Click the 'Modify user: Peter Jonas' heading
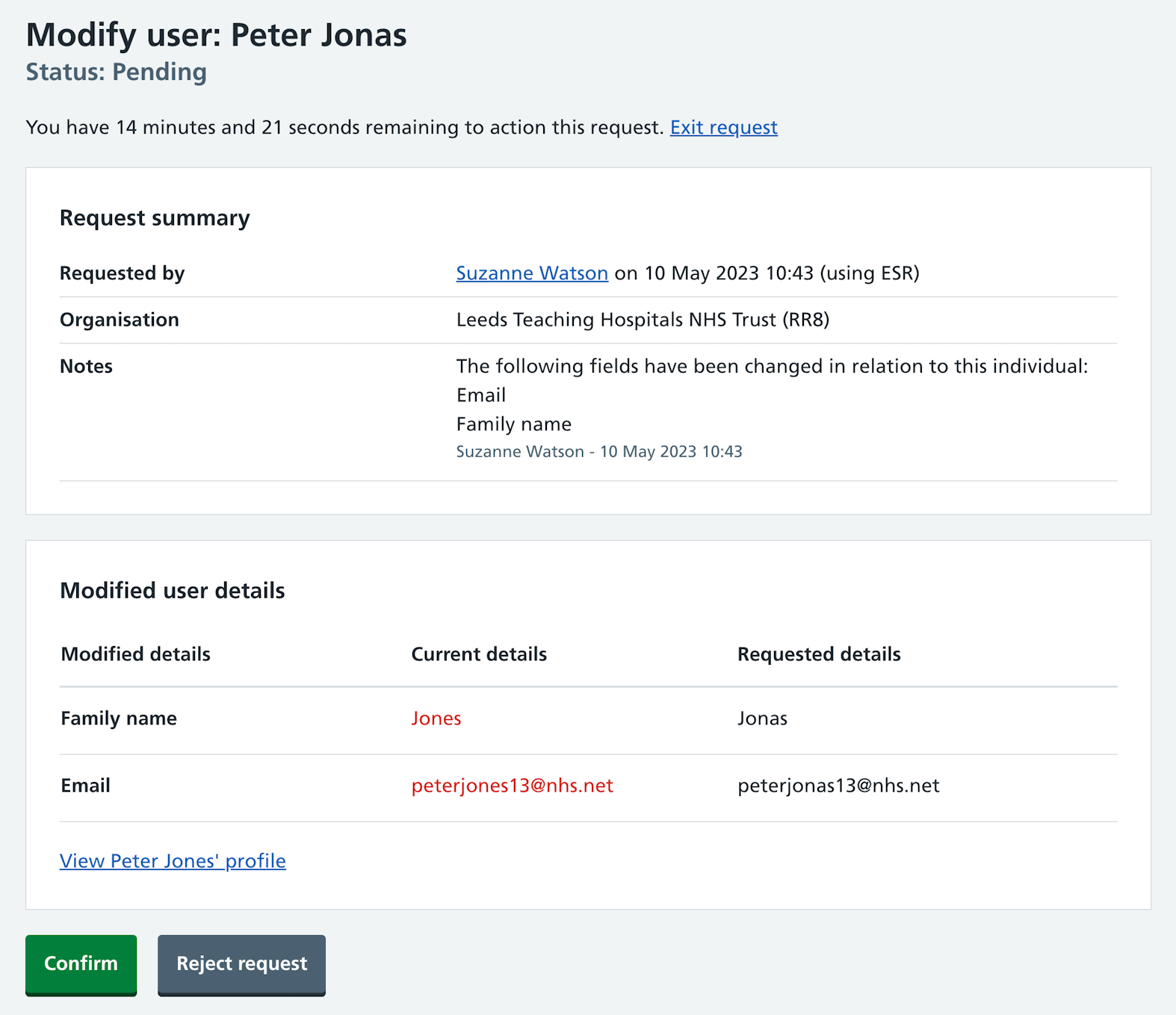Screen dimensions: 1176x1015 (217, 35)
